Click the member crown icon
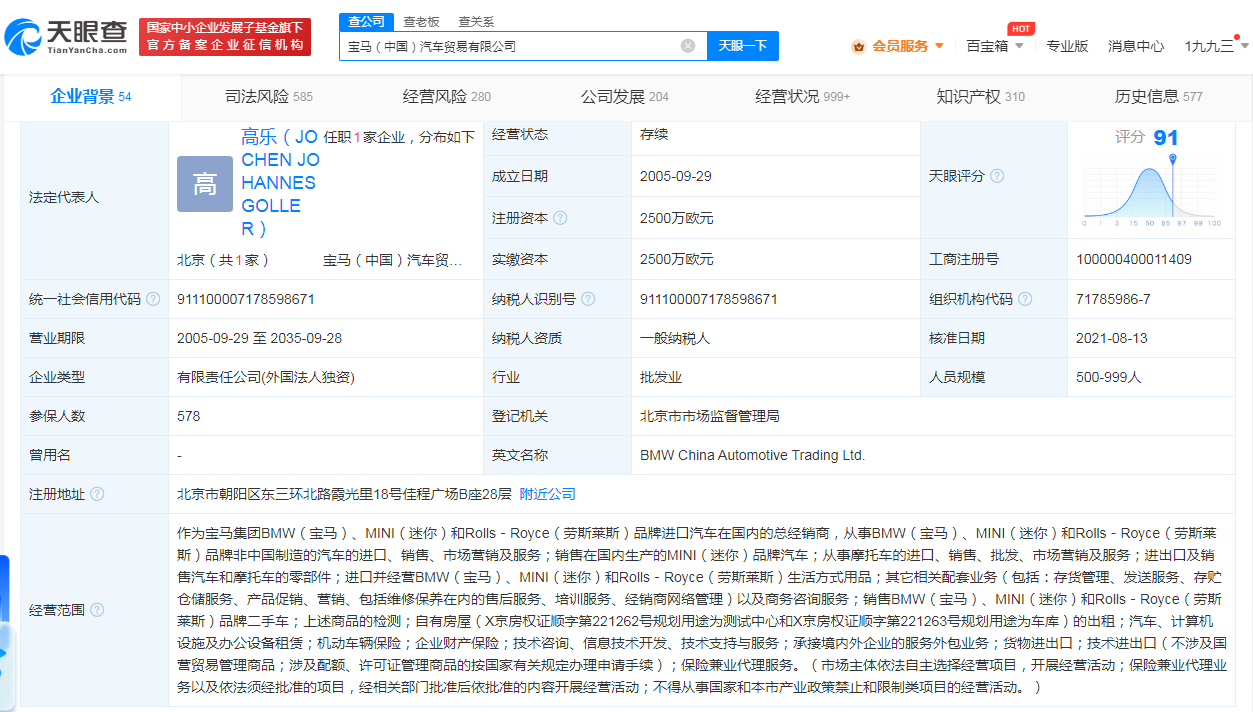 click(858, 46)
